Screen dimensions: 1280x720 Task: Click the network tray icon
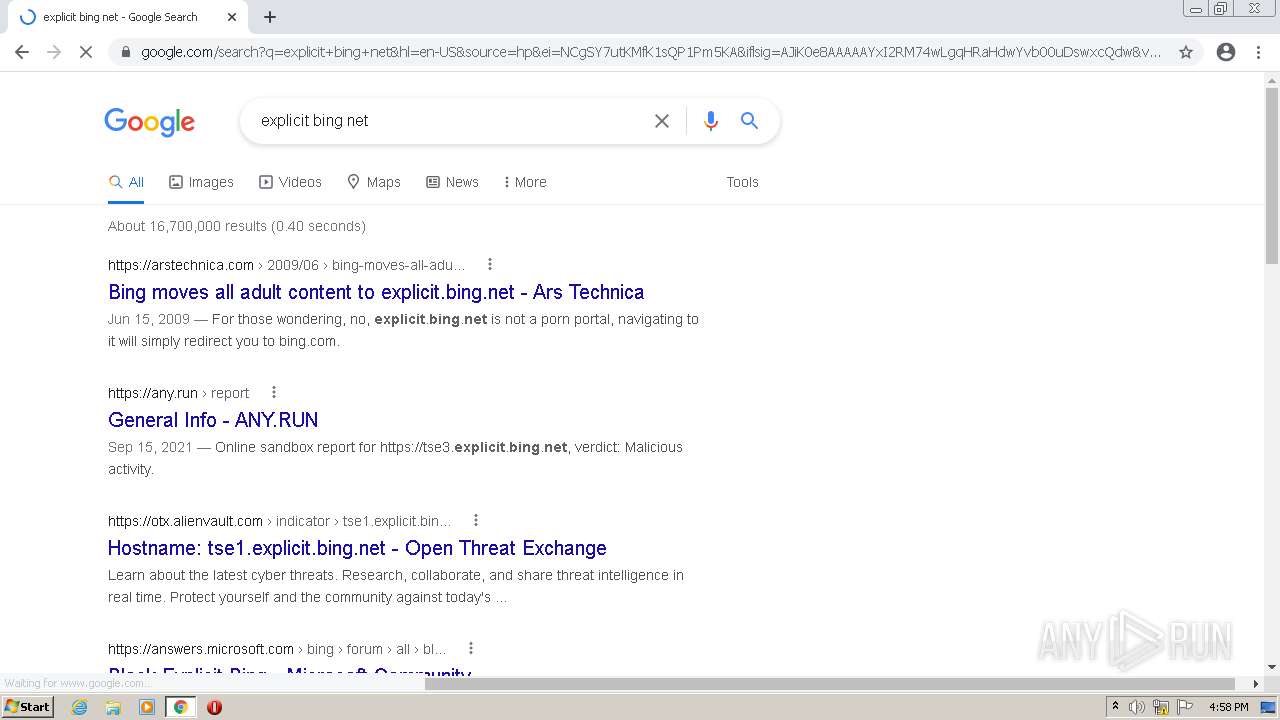tap(1161, 707)
